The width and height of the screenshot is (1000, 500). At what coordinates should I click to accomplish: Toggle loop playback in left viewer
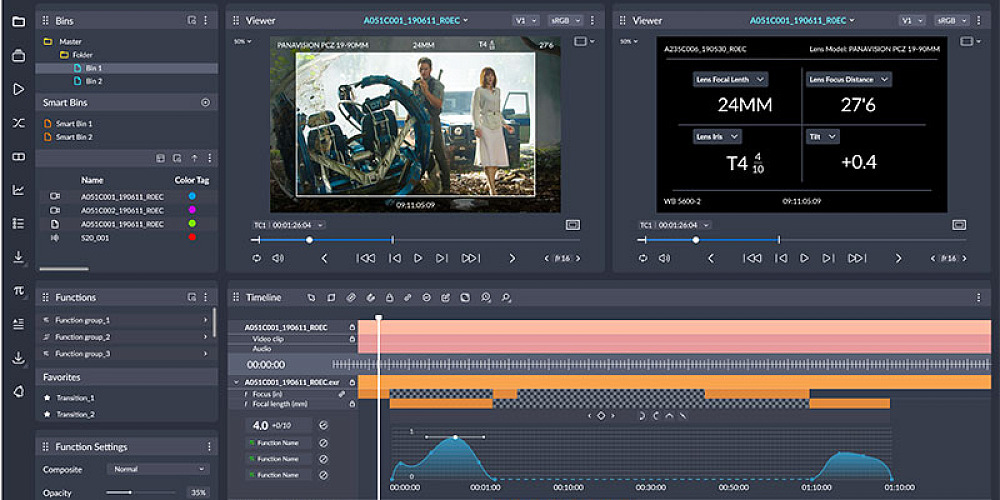pyautogui.click(x=256, y=258)
